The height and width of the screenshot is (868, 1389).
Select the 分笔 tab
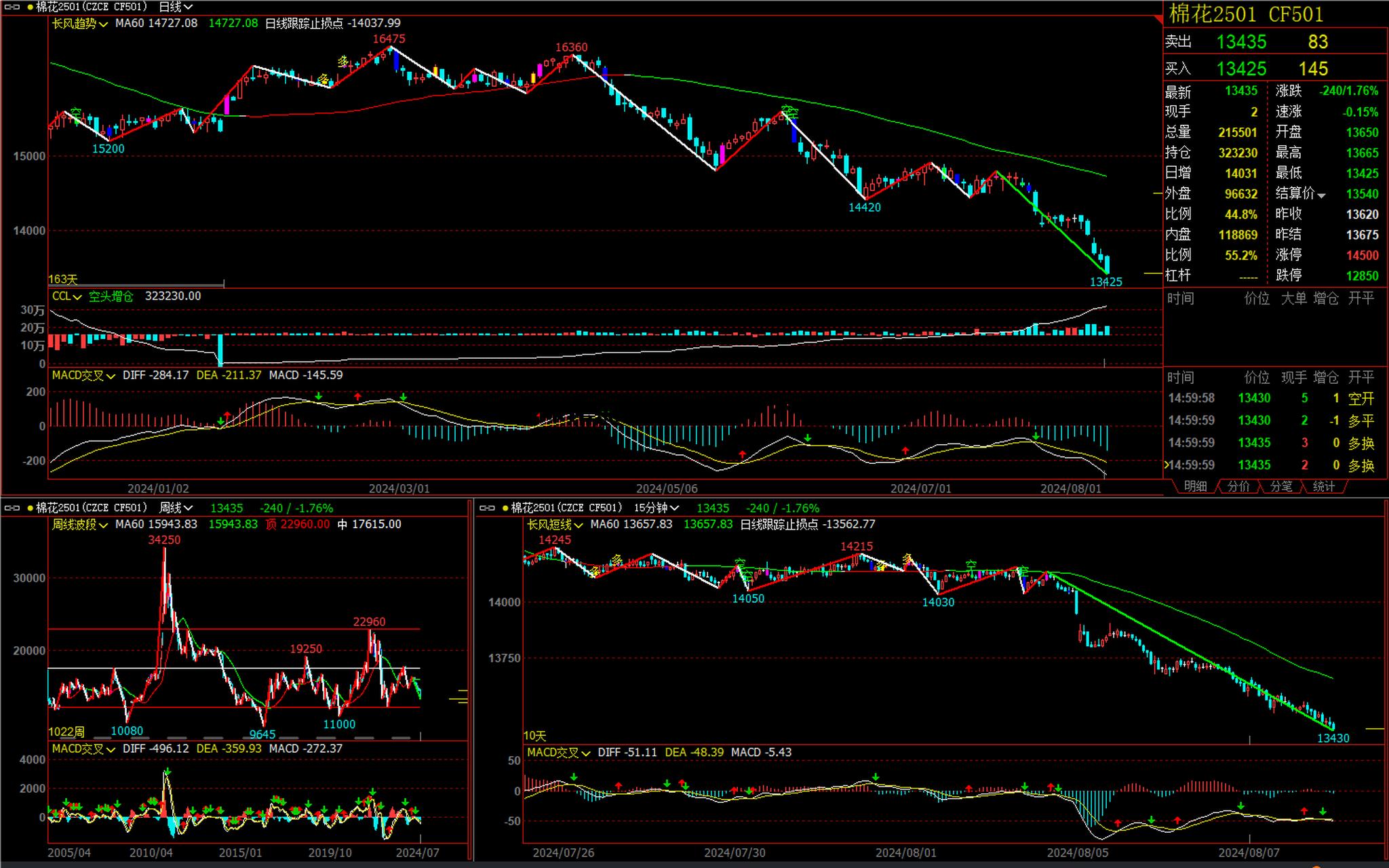click(x=1280, y=486)
